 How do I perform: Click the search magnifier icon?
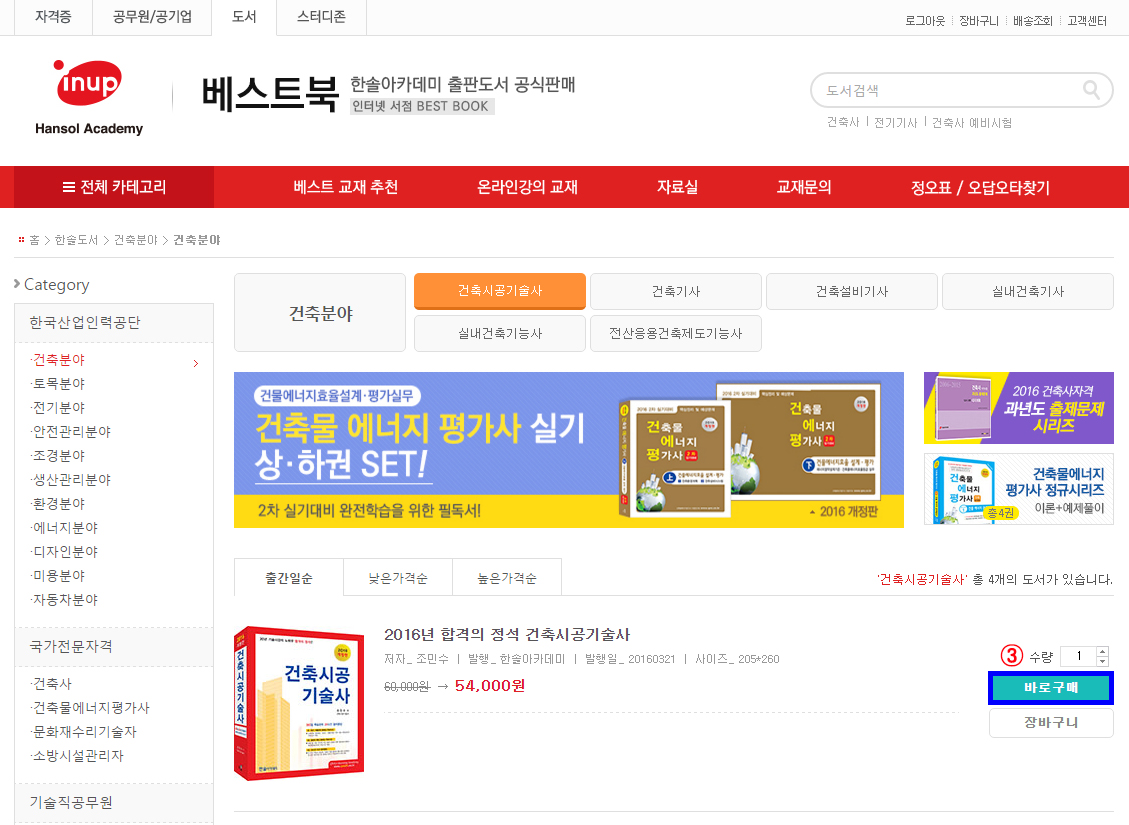click(1092, 90)
